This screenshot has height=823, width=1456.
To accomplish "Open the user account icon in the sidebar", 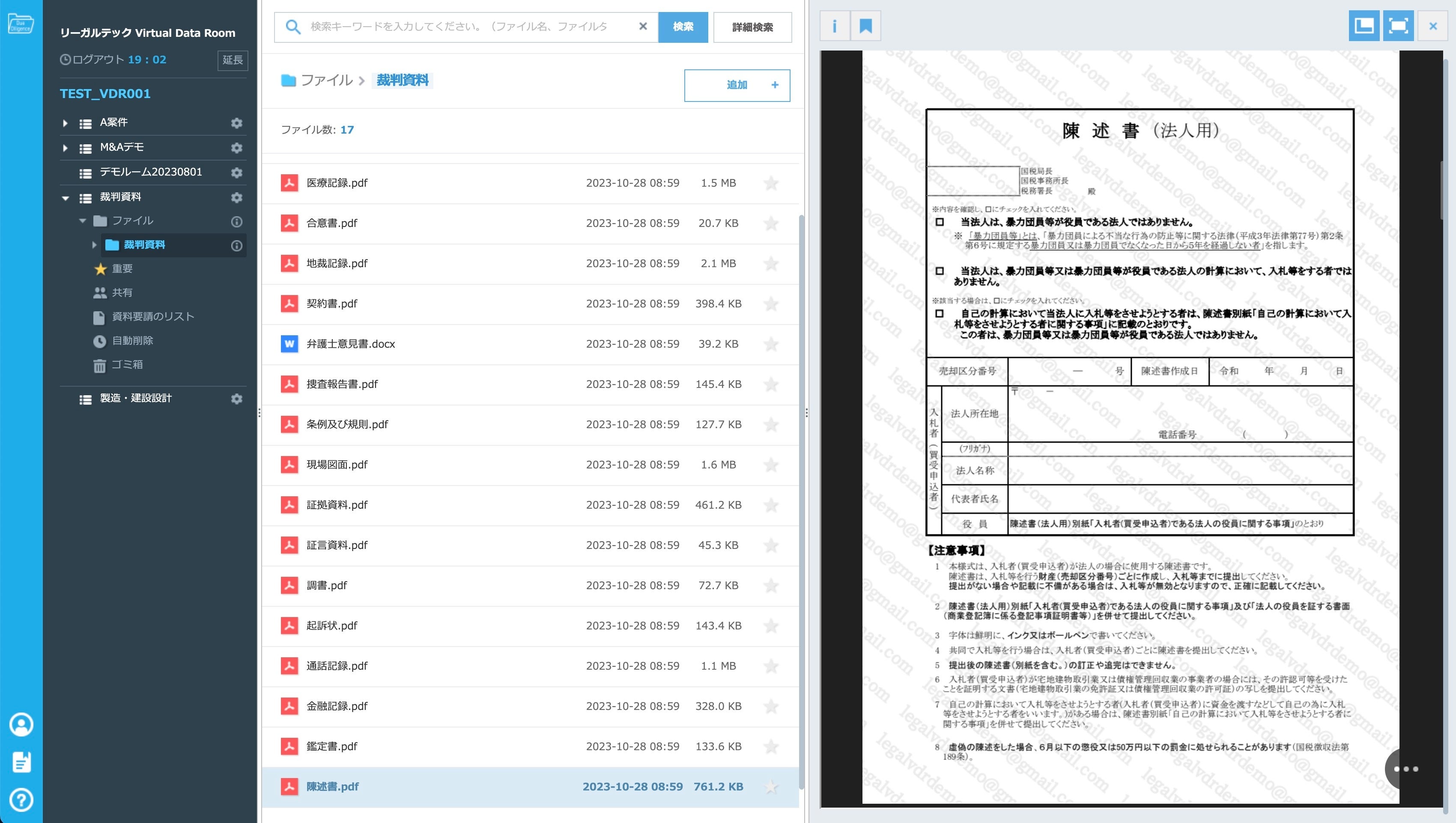I will 21,724.
